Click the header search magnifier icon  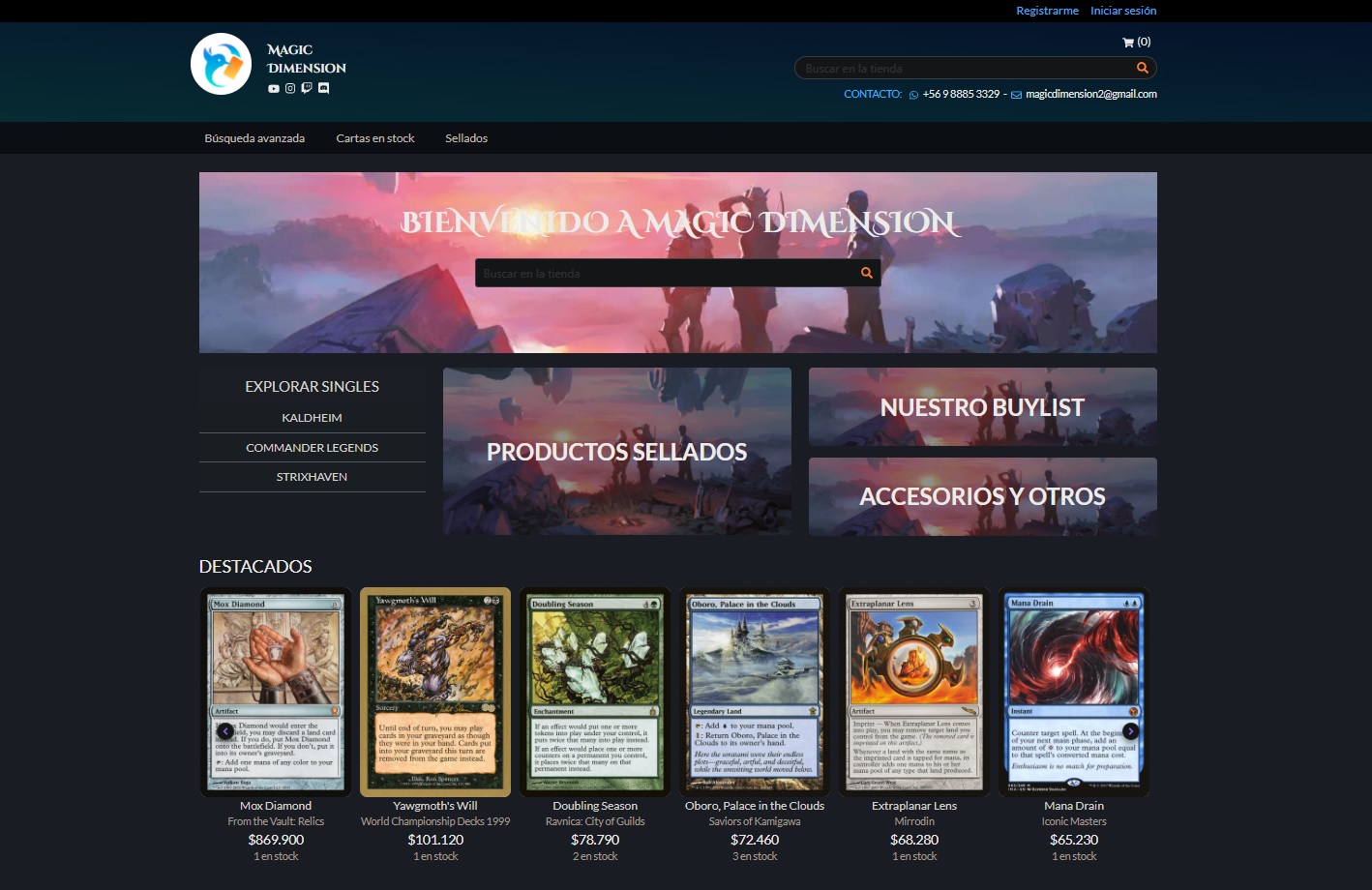tap(1143, 68)
